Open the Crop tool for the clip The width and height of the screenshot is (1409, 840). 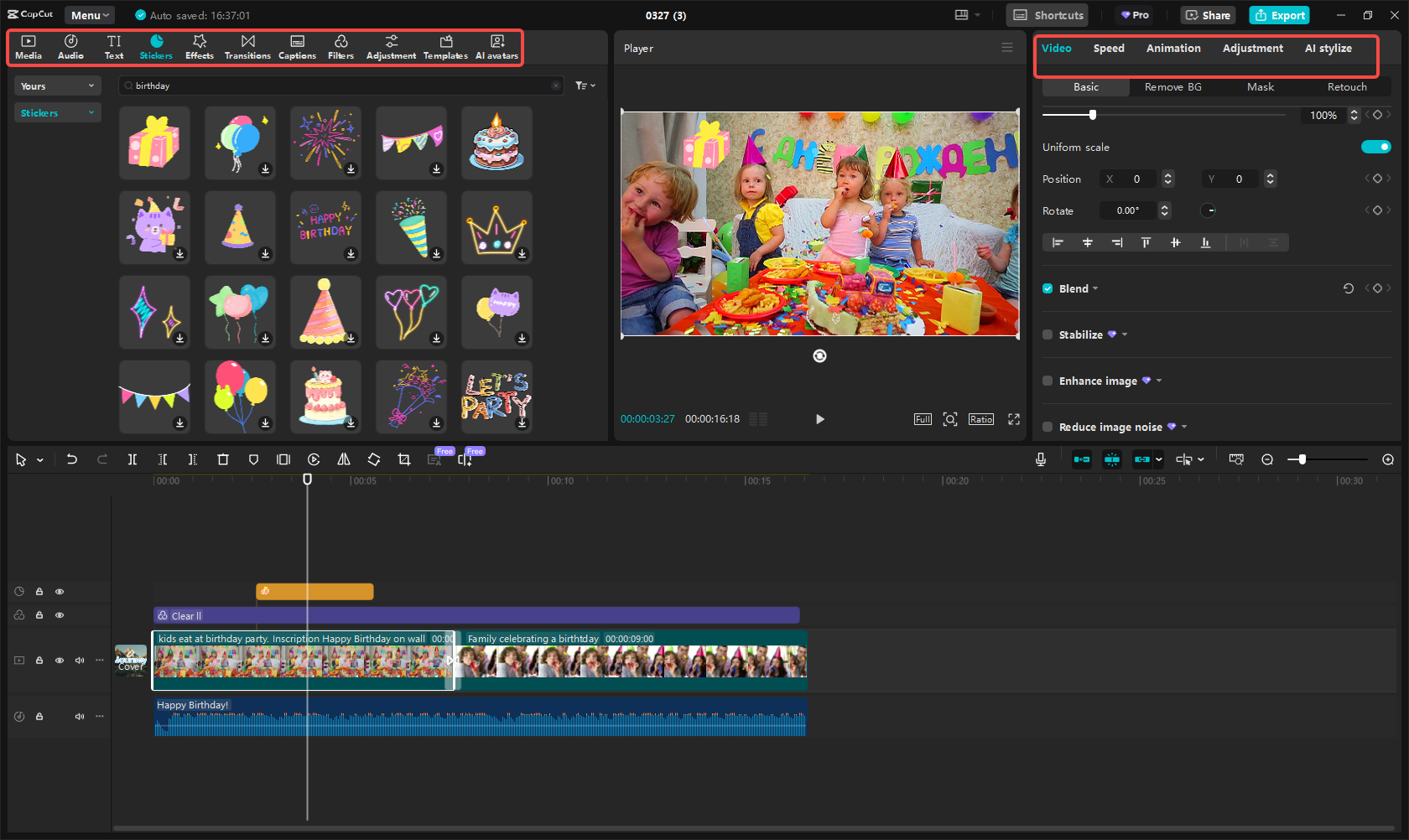403,459
